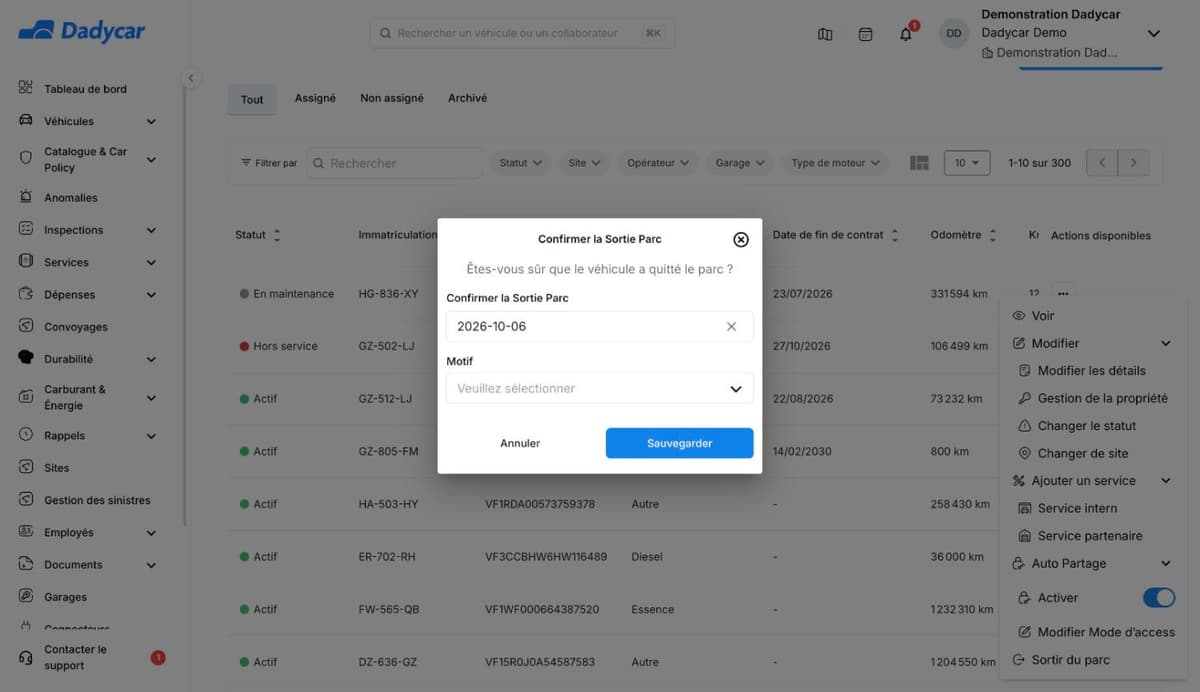Click the global vehicle search field
Image resolution: width=1200 pixels, height=692 pixels.
click(x=522, y=33)
